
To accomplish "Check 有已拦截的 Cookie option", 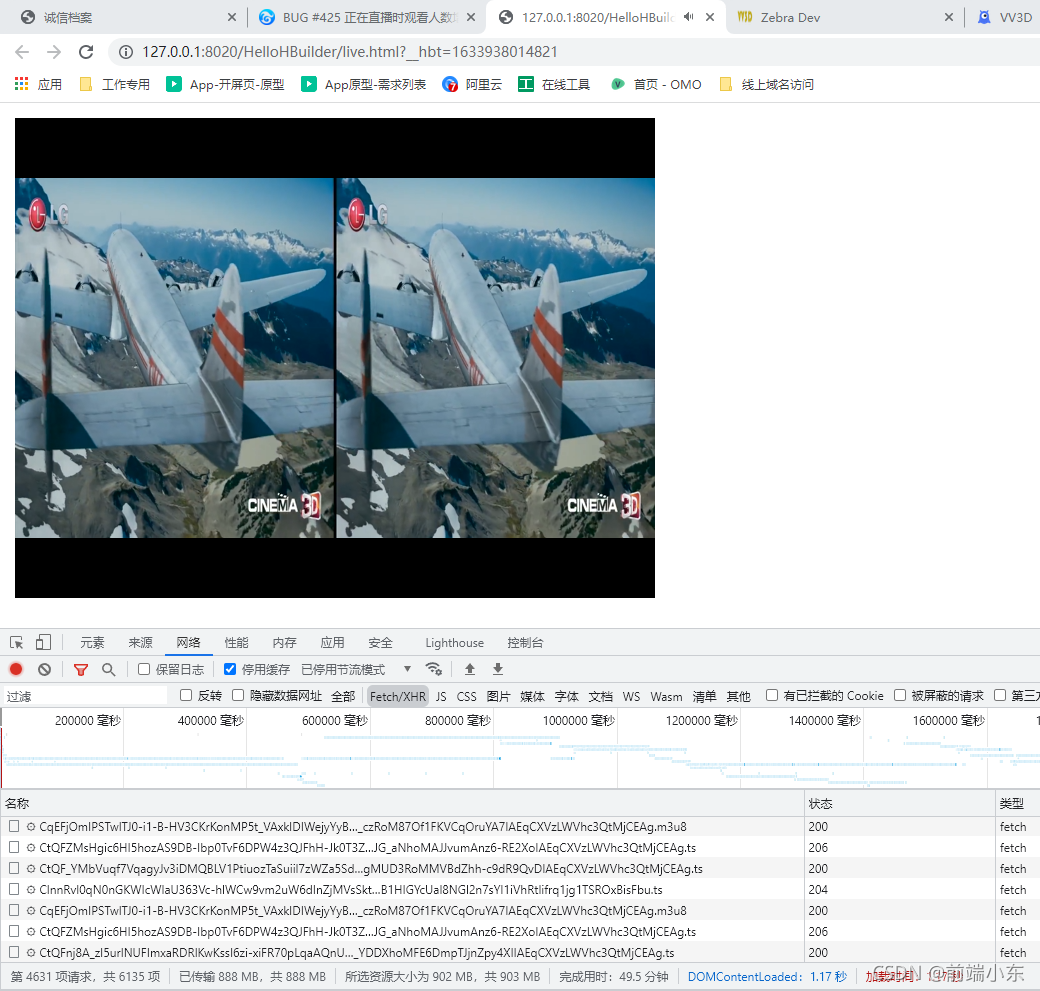I will click(771, 695).
